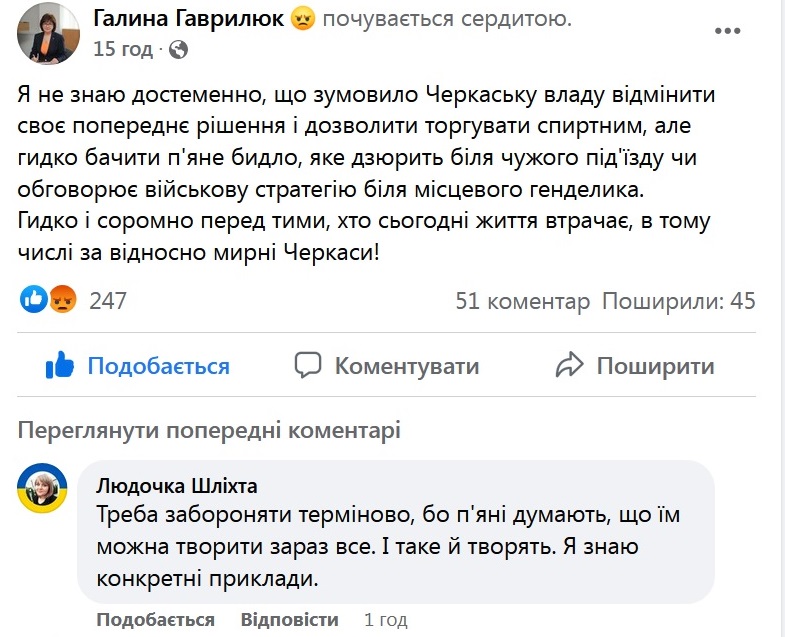
Task: Open Галина Гаврилюк's profile picture
Action: (x=47, y=32)
